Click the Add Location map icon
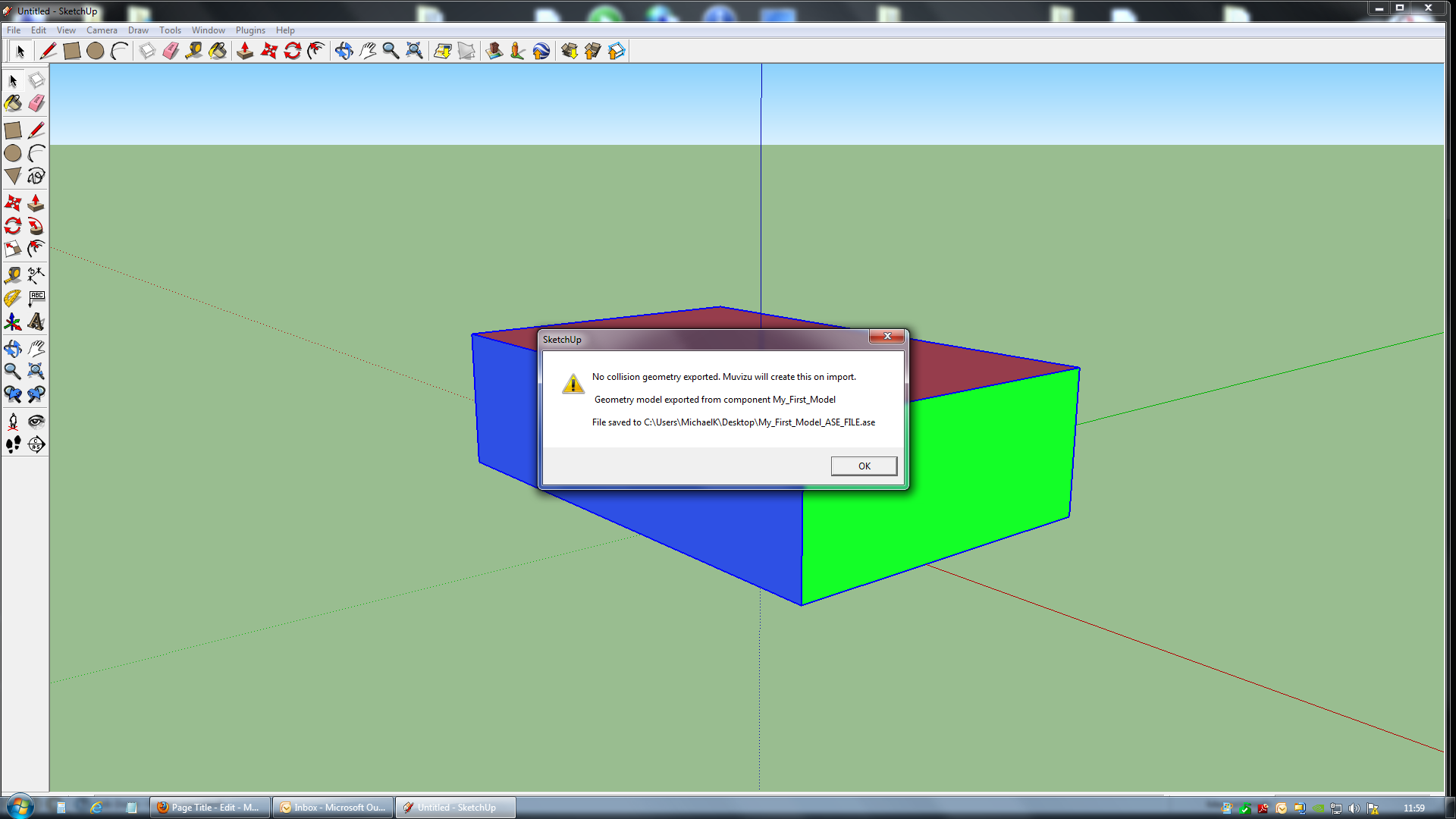1456x819 pixels. coord(443,51)
